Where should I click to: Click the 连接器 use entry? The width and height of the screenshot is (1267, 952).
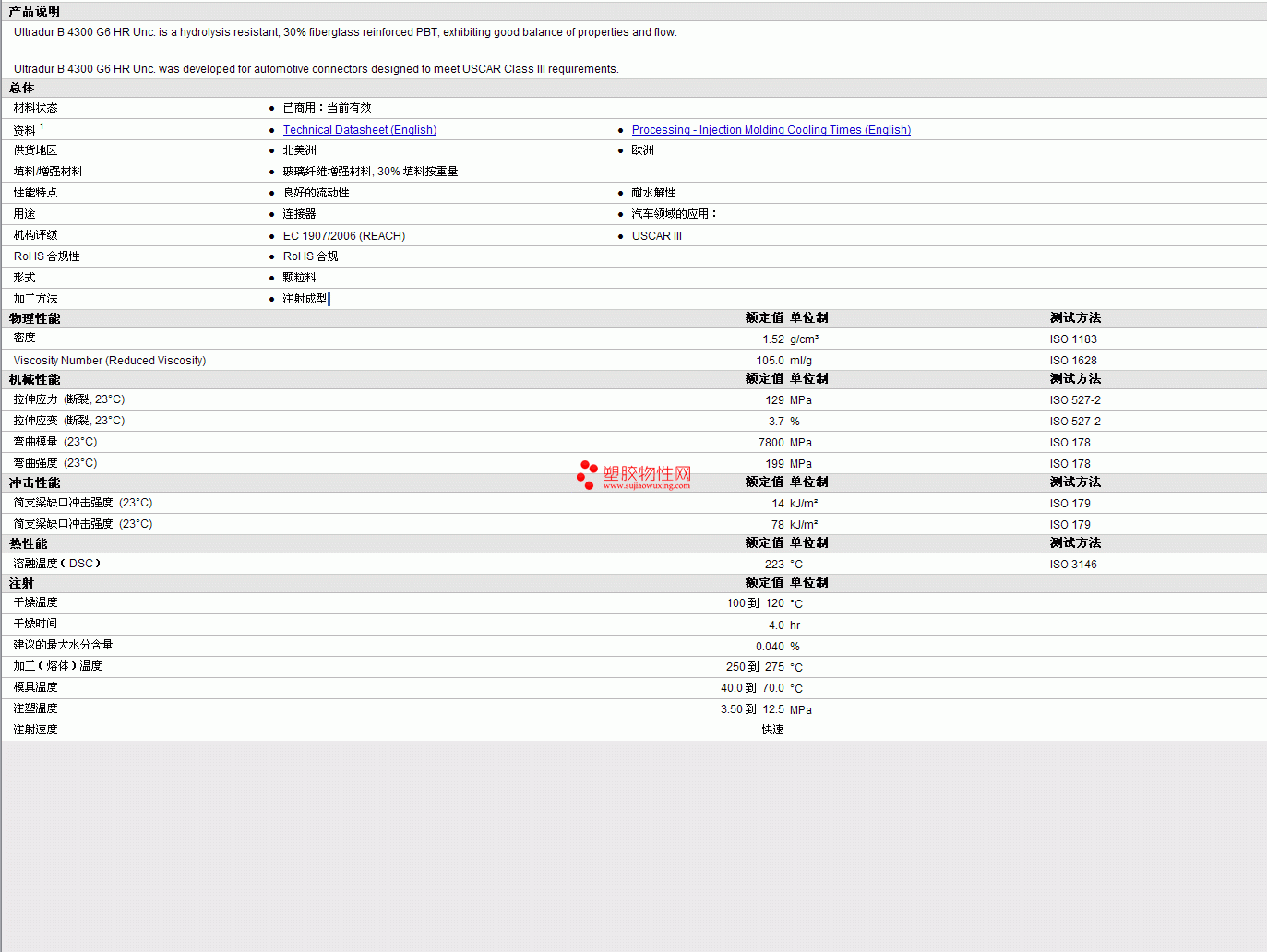click(299, 214)
